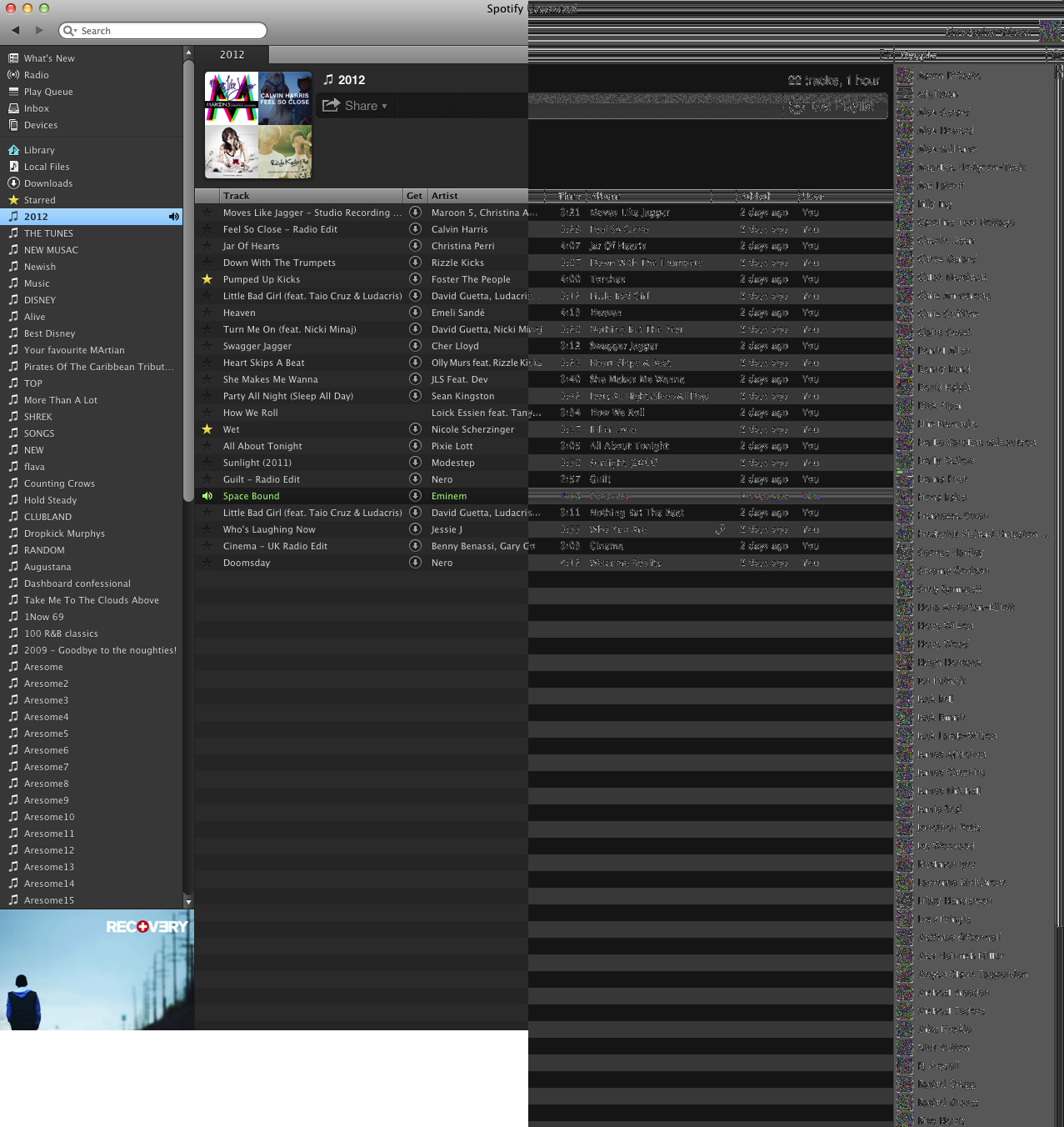The width and height of the screenshot is (1064, 1127).
Task: Click the Recovery album artwork
Action: [97, 969]
